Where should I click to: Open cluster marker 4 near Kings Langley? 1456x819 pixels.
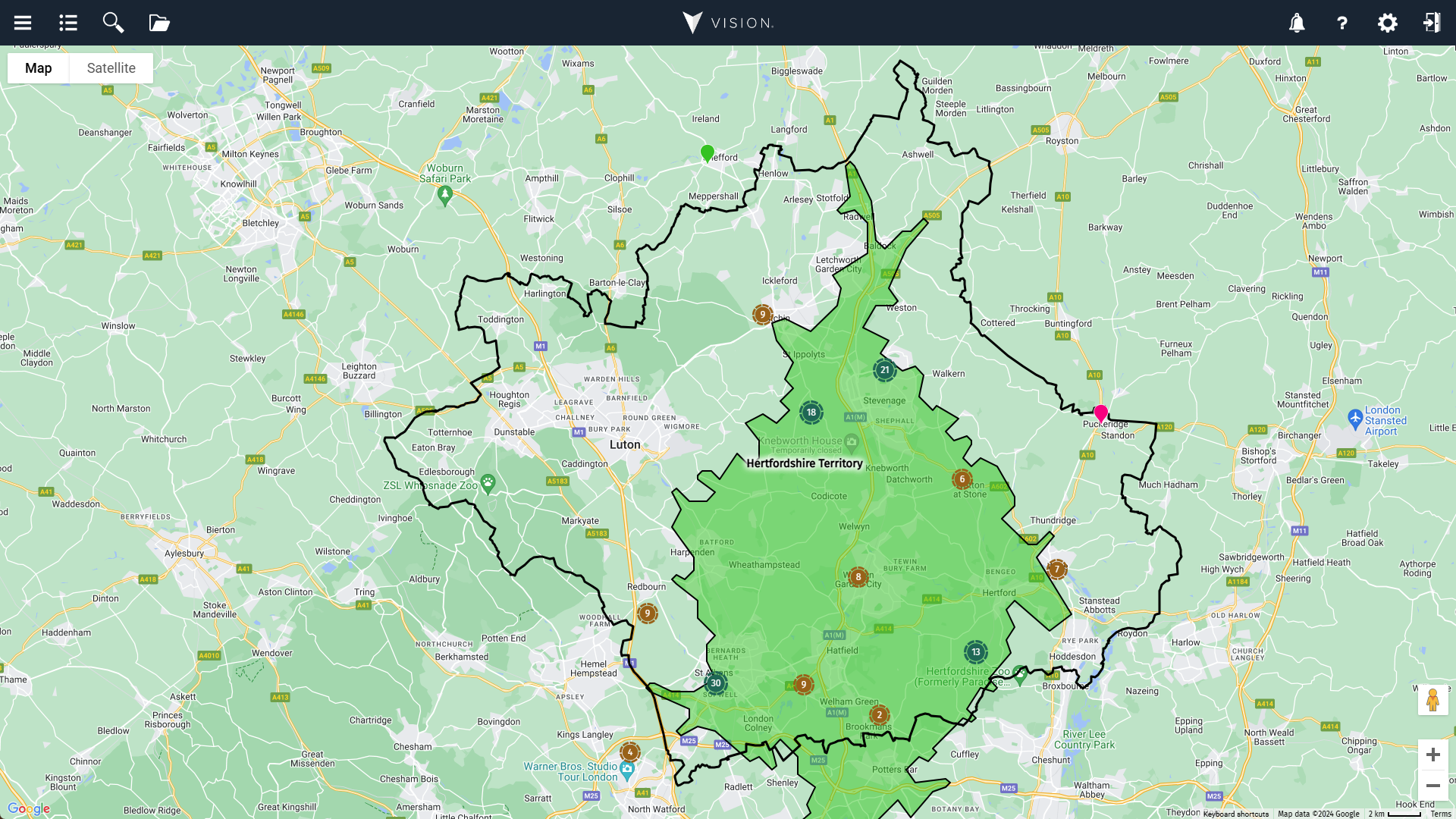click(630, 753)
